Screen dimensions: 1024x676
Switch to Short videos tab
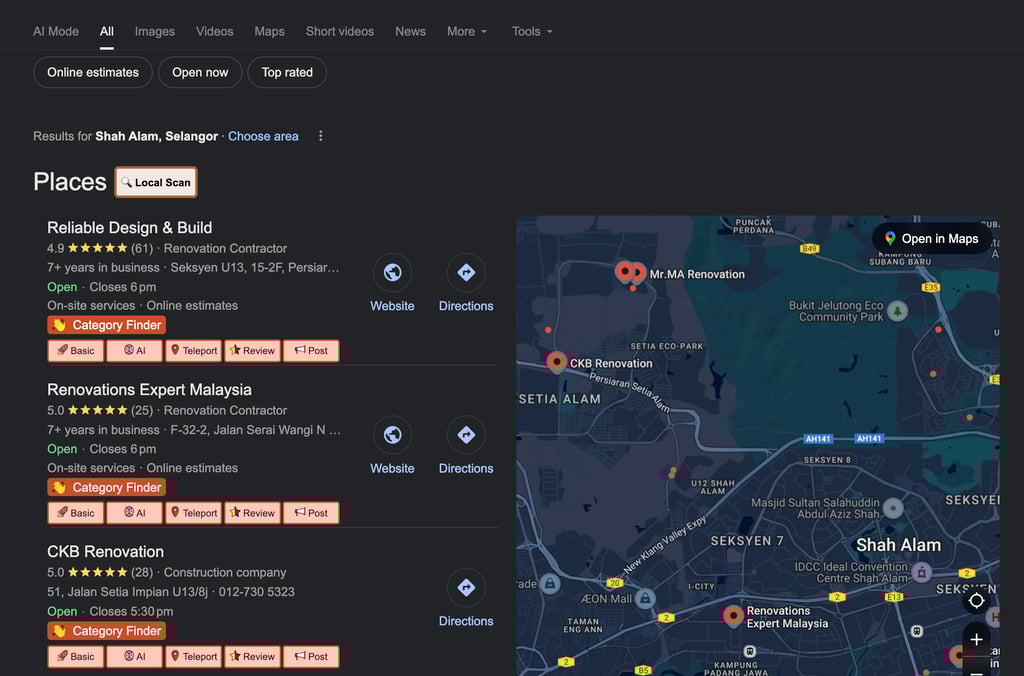pyautogui.click(x=340, y=31)
